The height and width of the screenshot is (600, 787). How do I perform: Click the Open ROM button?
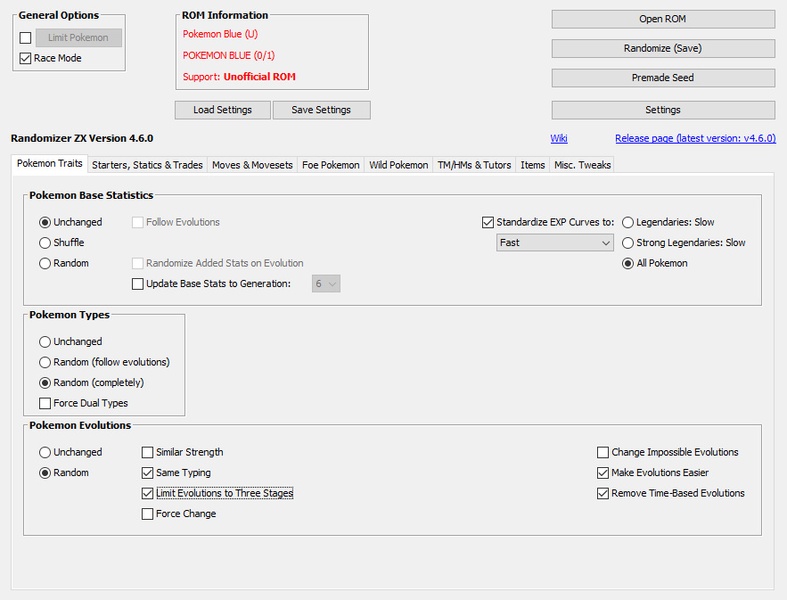click(x=663, y=19)
